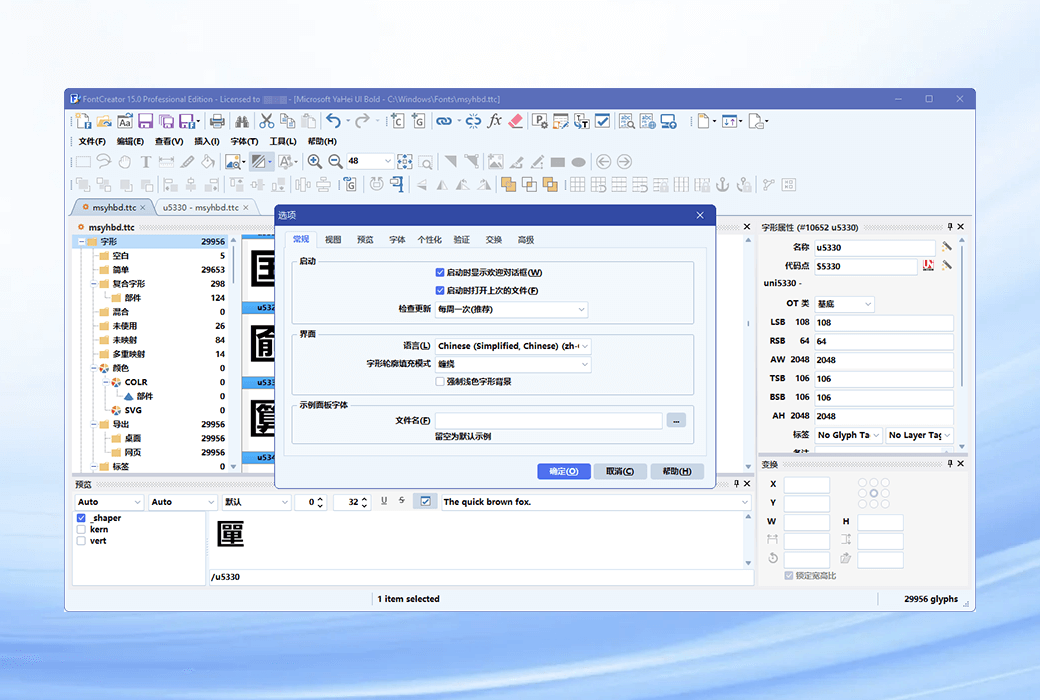
Task: Open the No Glyph Tag dropdown
Action: pyautogui.click(x=848, y=435)
